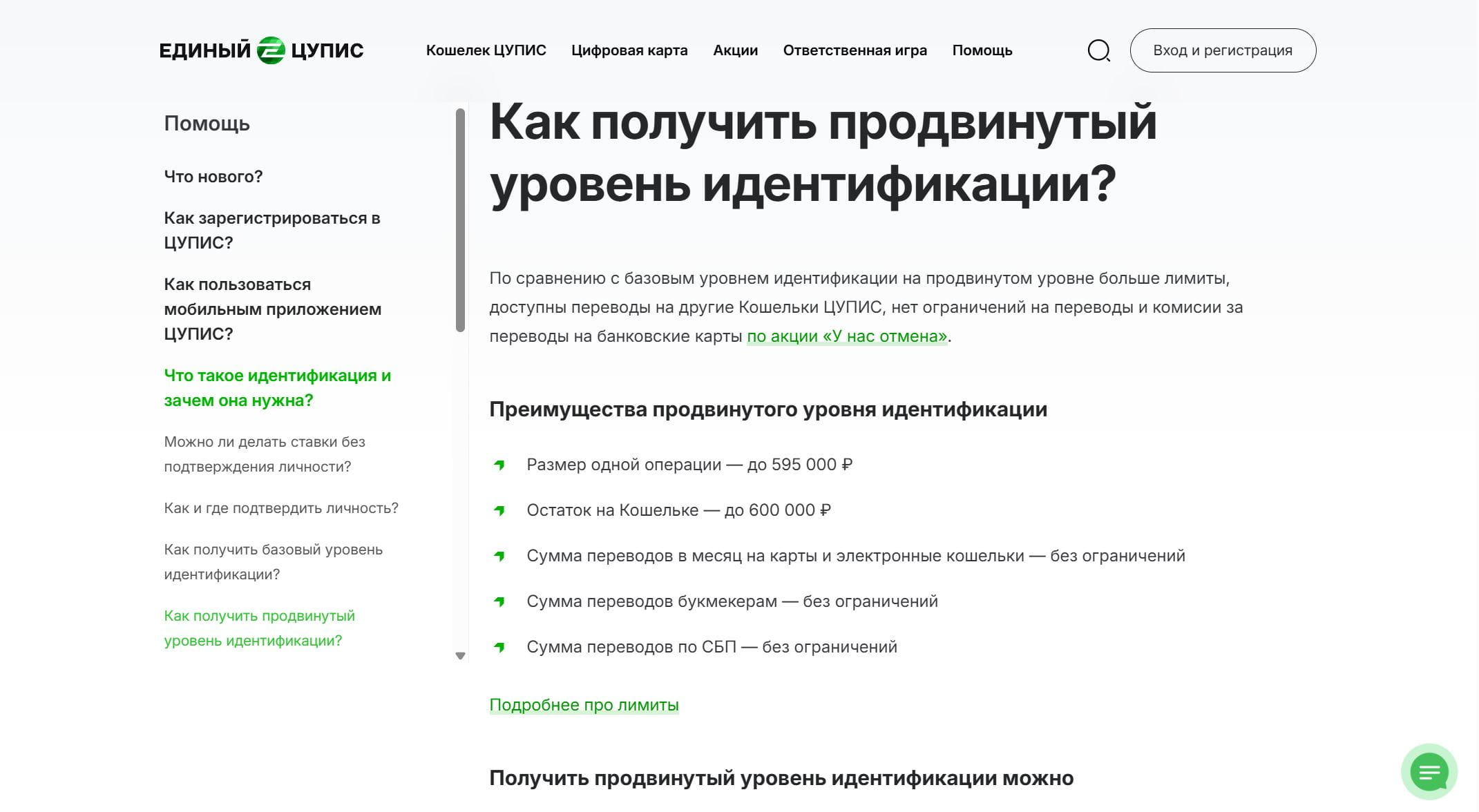1479x812 pixels.
Task: Open Как и где подтвердить личность?
Action: [281, 508]
